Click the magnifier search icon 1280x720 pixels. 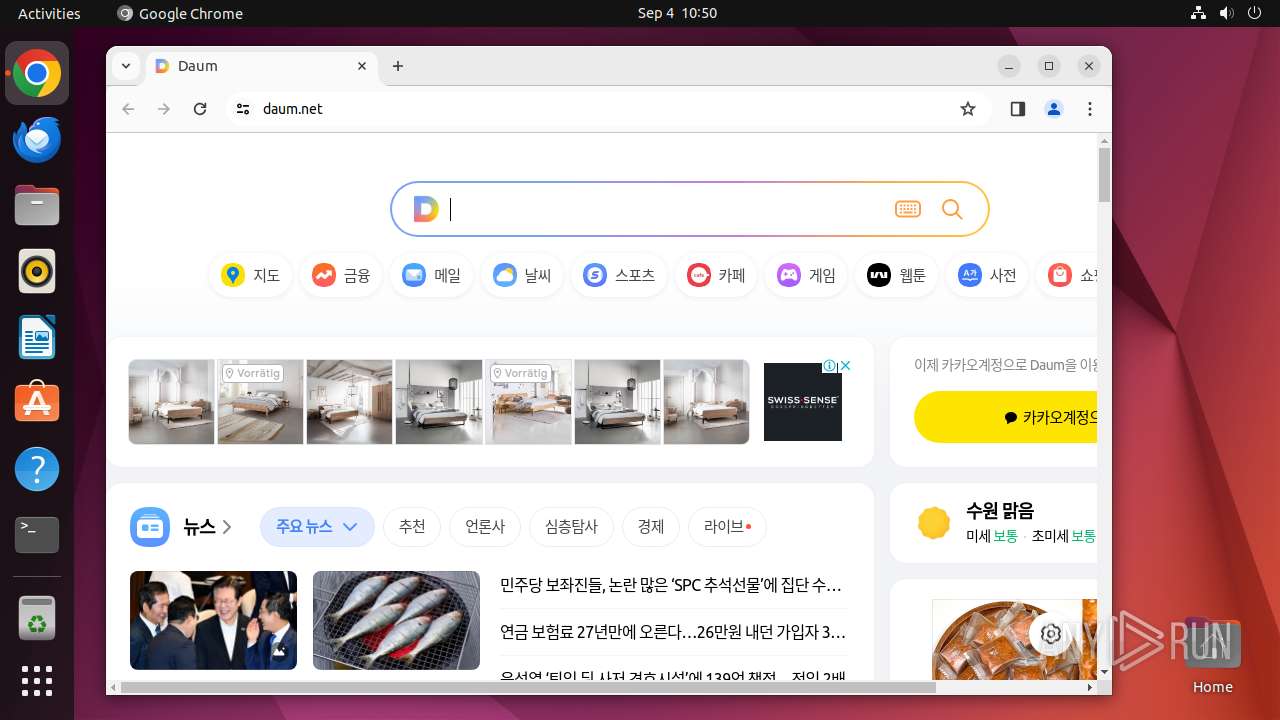click(952, 209)
